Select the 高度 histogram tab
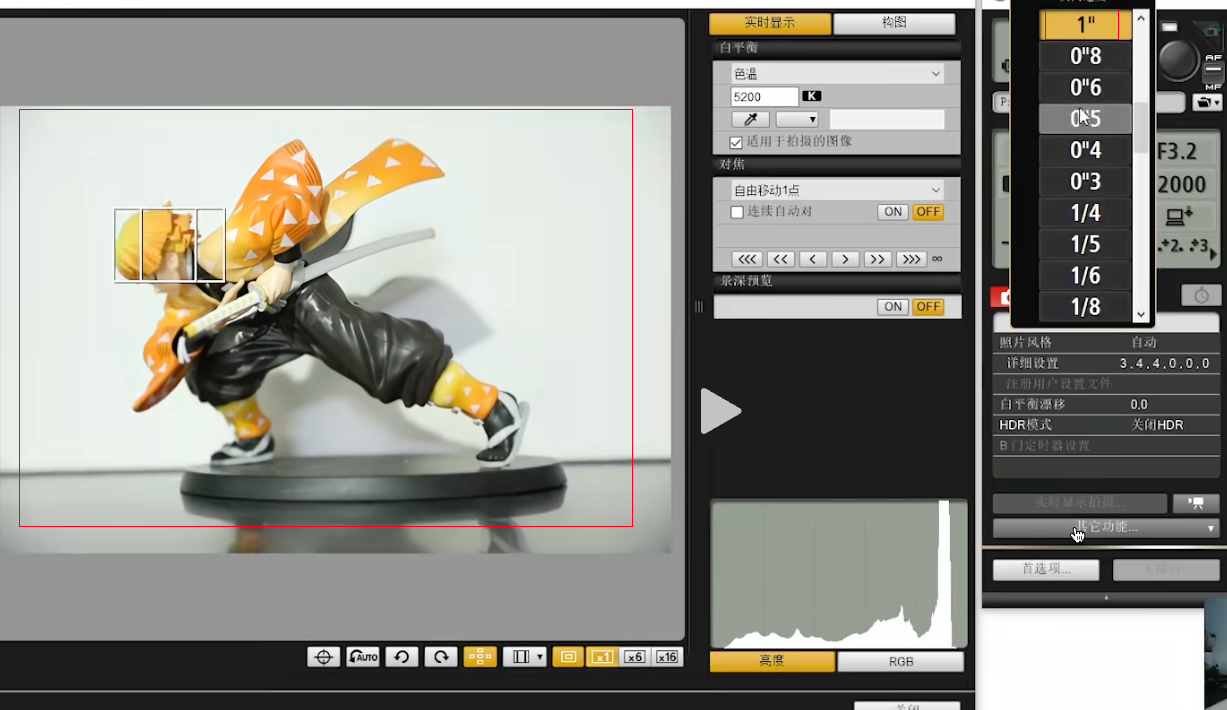Viewport: 1227px width, 710px height. [x=772, y=661]
